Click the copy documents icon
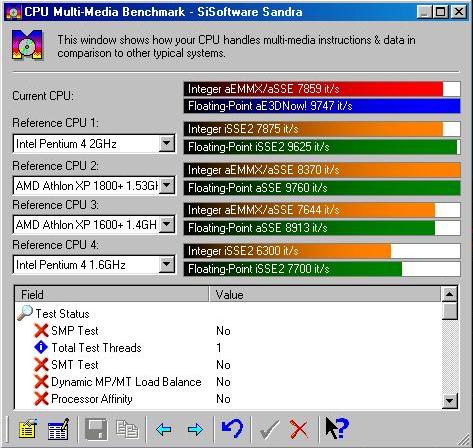Viewport: 473px width, 448px height. point(127,429)
